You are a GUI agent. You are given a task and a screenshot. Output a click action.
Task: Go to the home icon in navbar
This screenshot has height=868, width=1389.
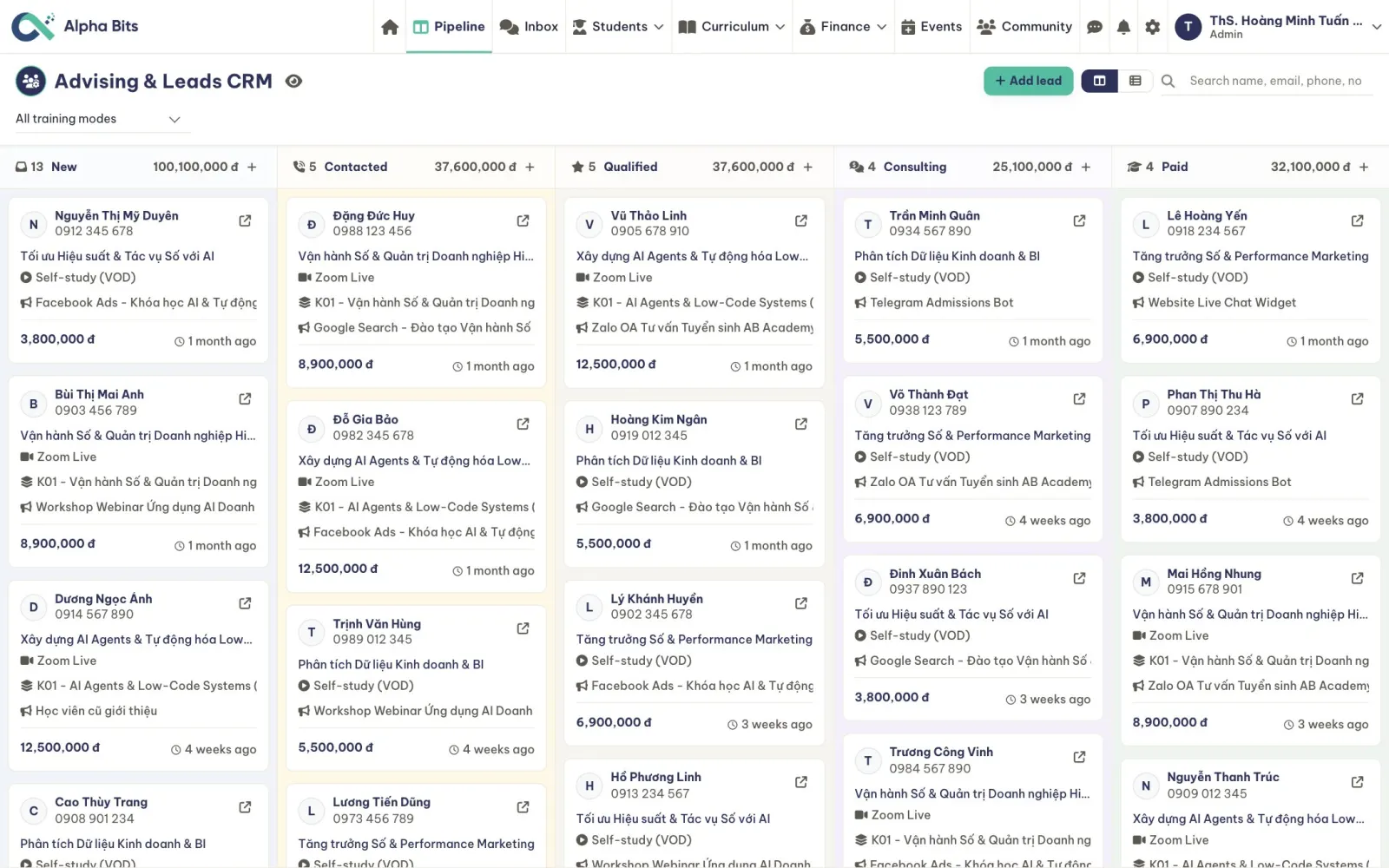[390, 27]
